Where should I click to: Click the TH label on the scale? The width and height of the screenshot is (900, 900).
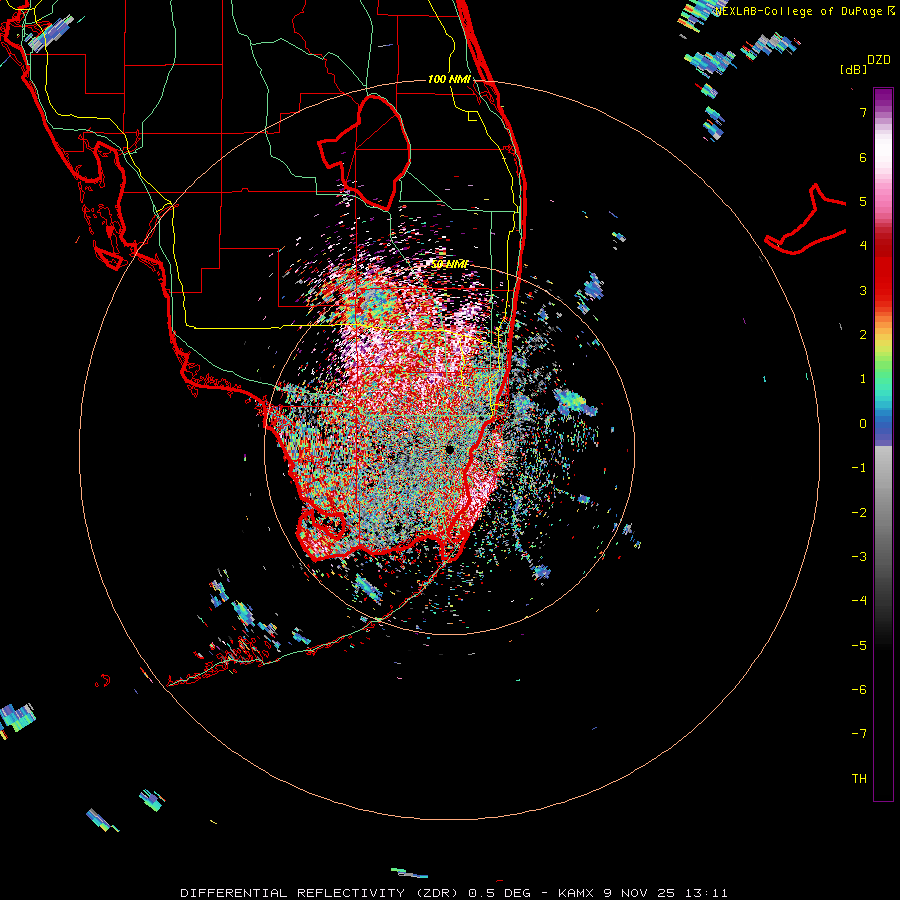859,778
